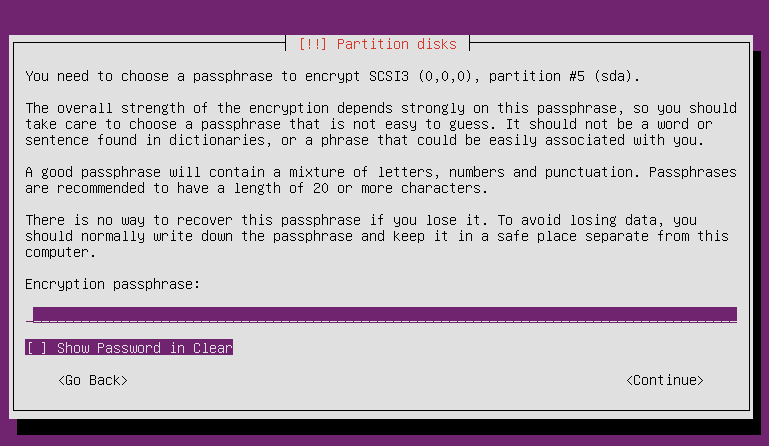Screen dimensions: 769x446
Task: Click the [!!] priority marker in title
Action: [x=312, y=44]
